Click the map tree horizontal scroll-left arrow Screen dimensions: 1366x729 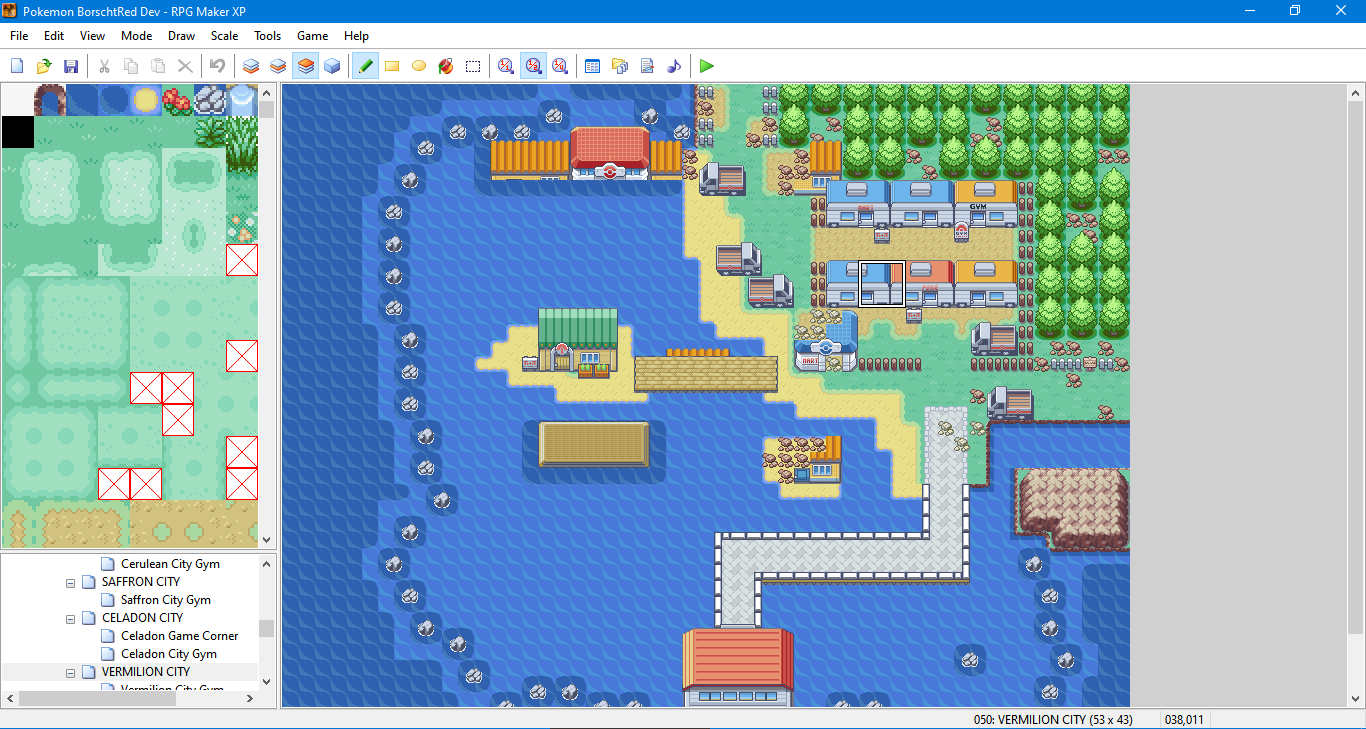[10, 699]
